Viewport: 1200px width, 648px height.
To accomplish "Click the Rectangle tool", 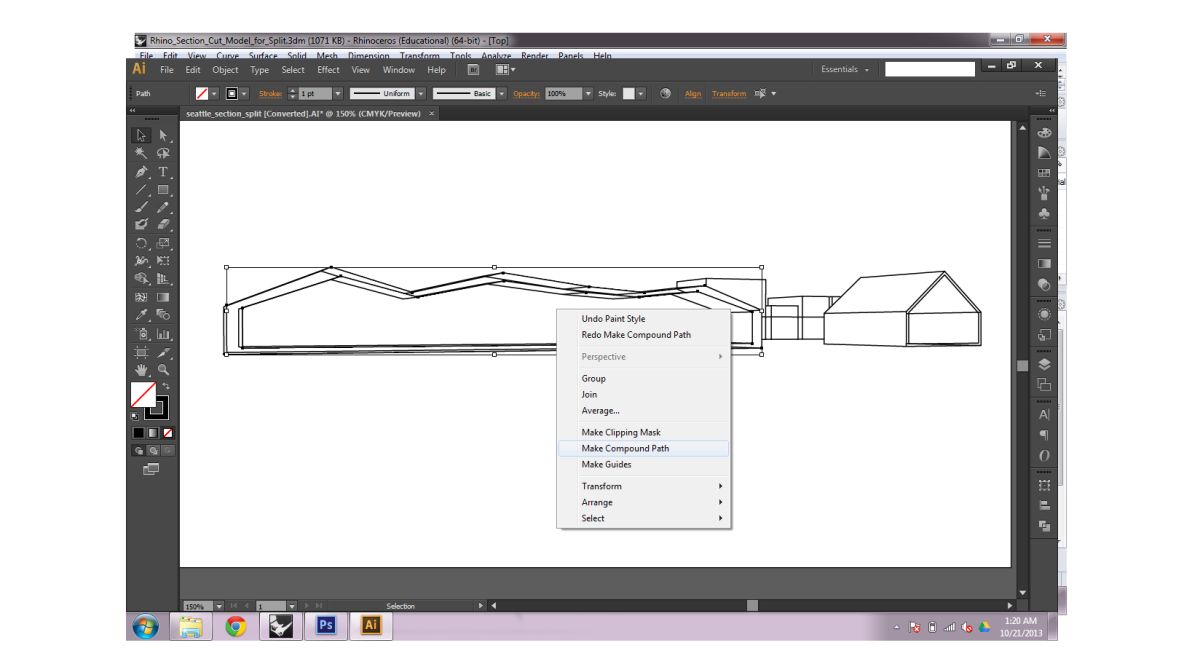I will point(163,190).
